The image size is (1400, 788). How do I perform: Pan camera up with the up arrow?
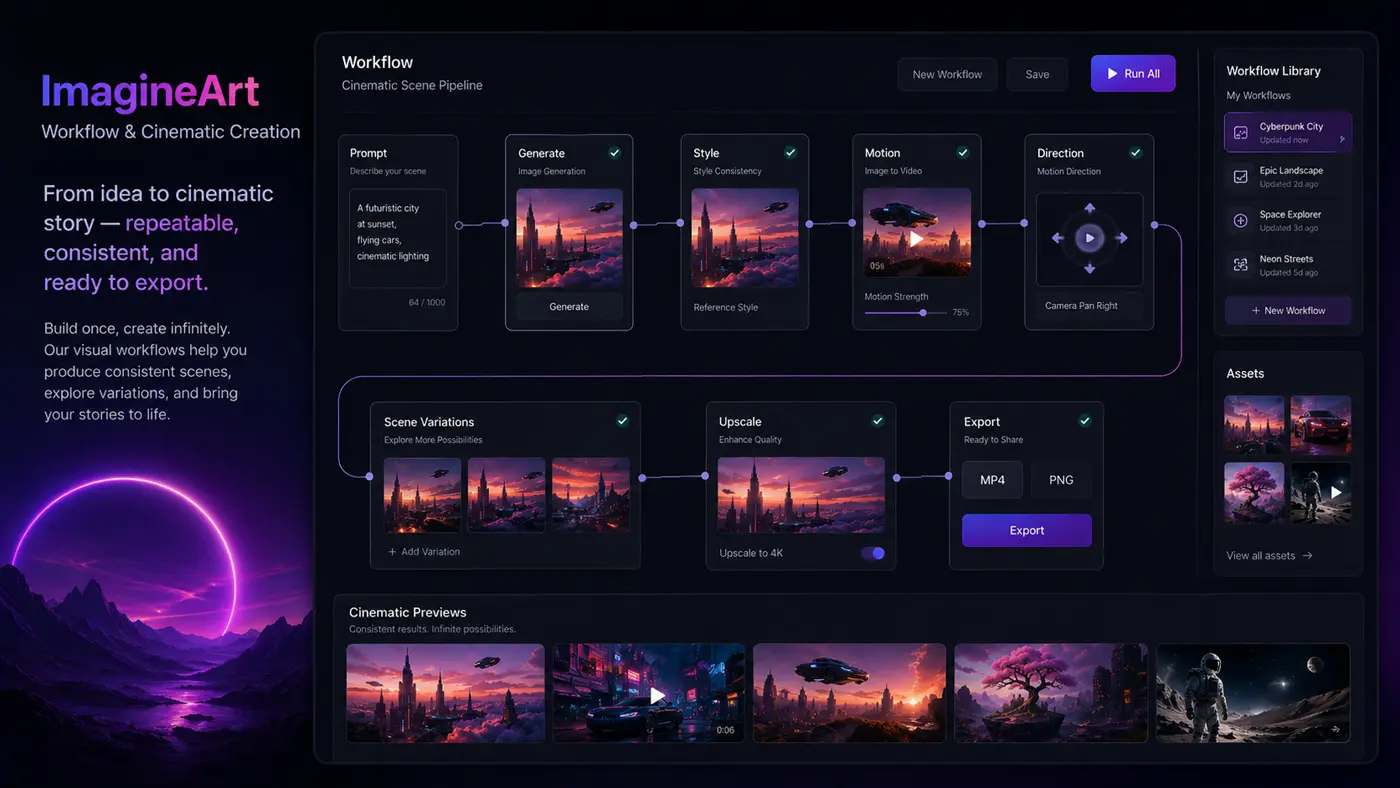(1090, 208)
